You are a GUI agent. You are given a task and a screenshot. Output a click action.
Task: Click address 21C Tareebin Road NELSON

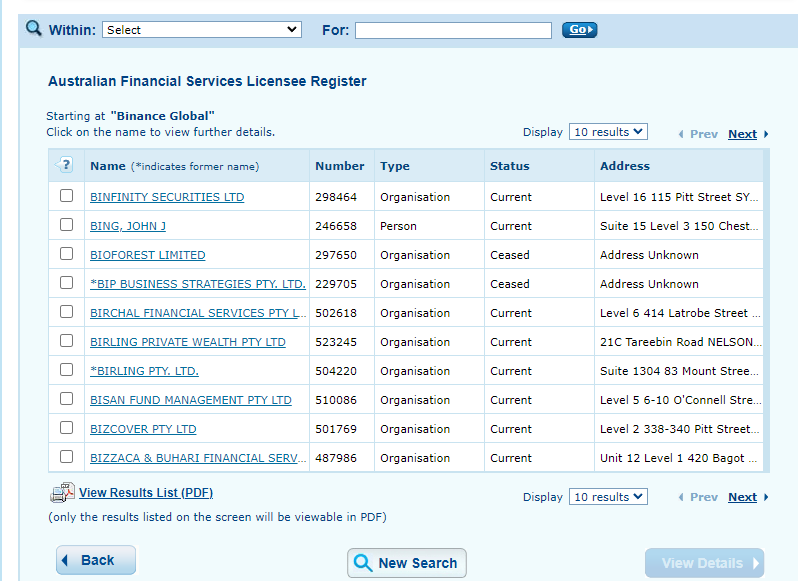tap(680, 342)
